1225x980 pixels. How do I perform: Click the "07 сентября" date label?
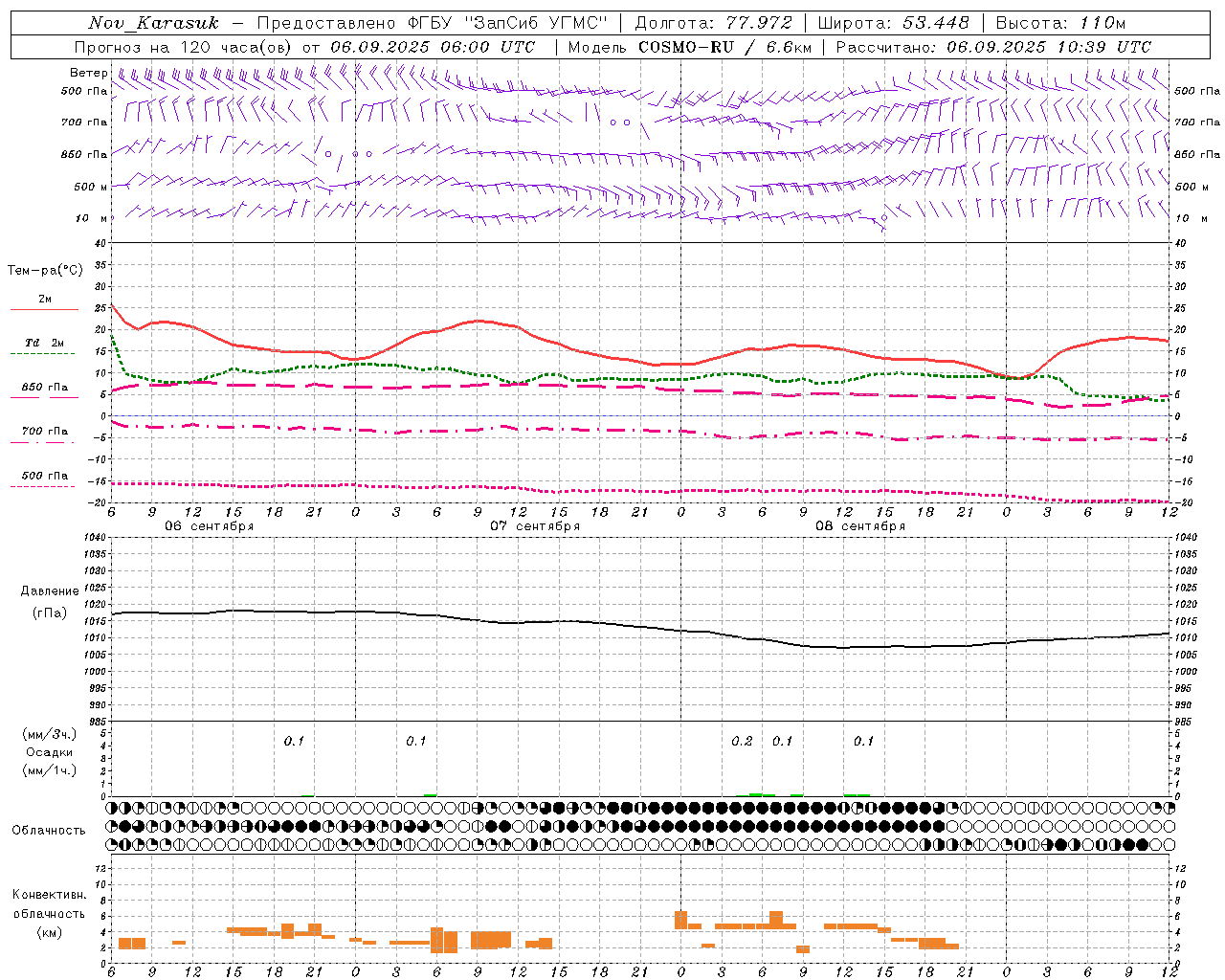535,526
